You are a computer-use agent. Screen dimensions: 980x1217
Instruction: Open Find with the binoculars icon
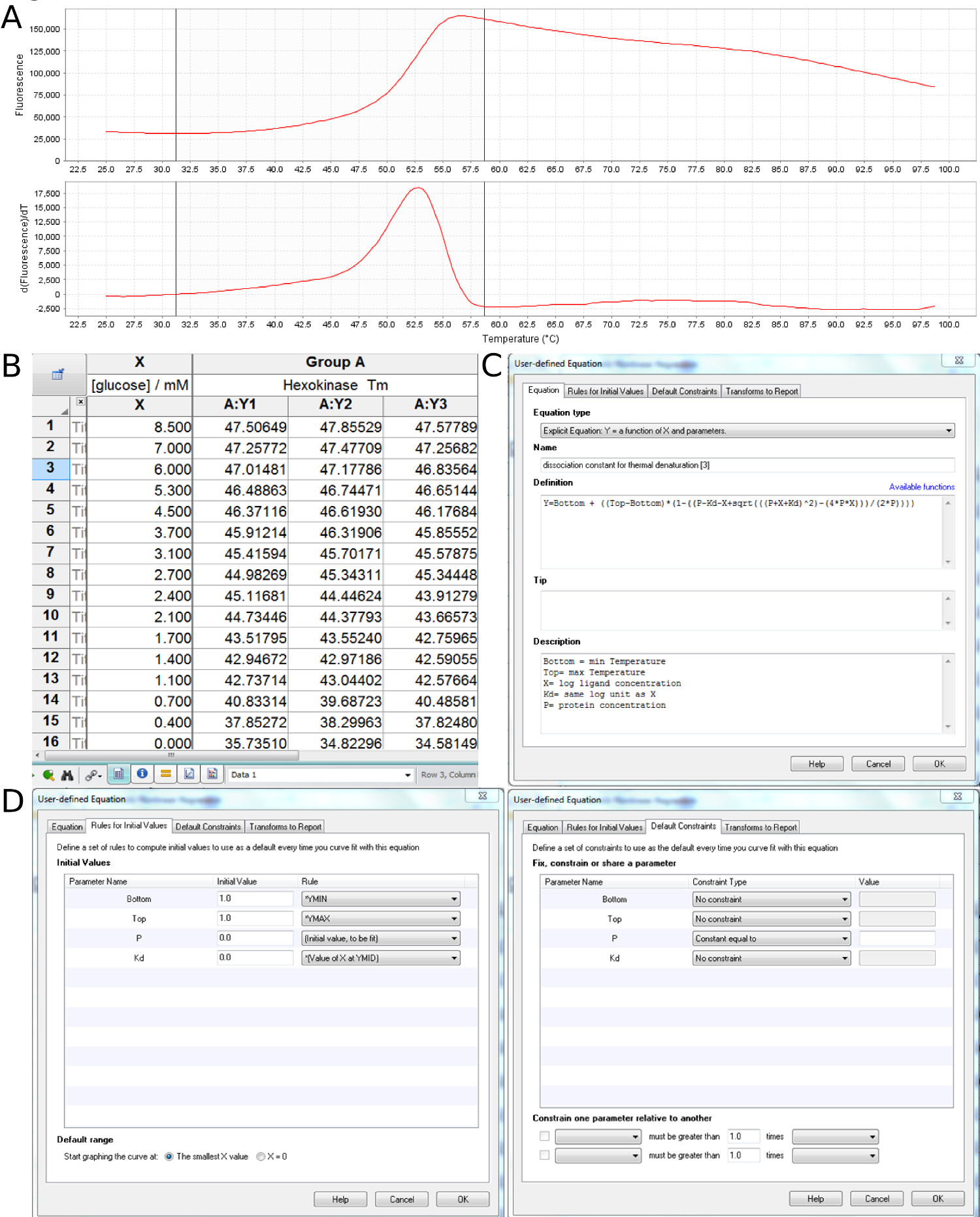[x=67, y=775]
